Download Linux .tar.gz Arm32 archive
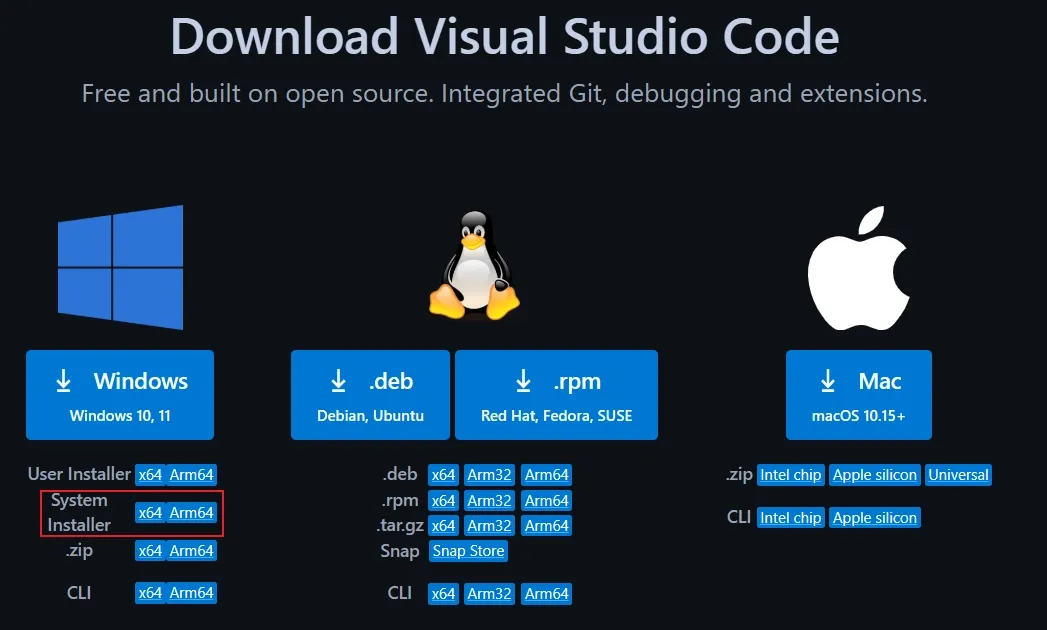Image resolution: width=1047 pixels, height=630 pixels. coord(489,526)
